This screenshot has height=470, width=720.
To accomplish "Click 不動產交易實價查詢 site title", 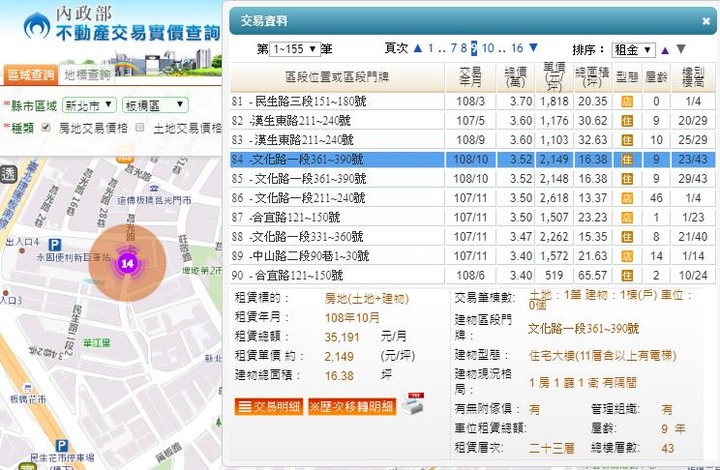I will pos(138,33).
